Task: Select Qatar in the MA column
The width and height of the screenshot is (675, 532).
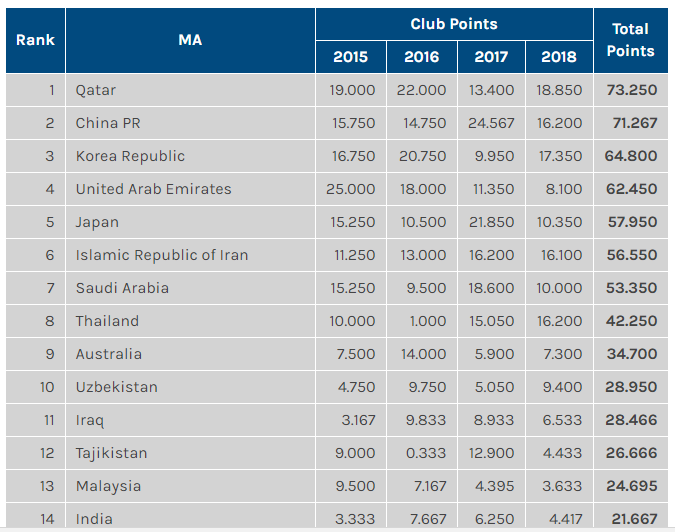Action: [96, 90]
